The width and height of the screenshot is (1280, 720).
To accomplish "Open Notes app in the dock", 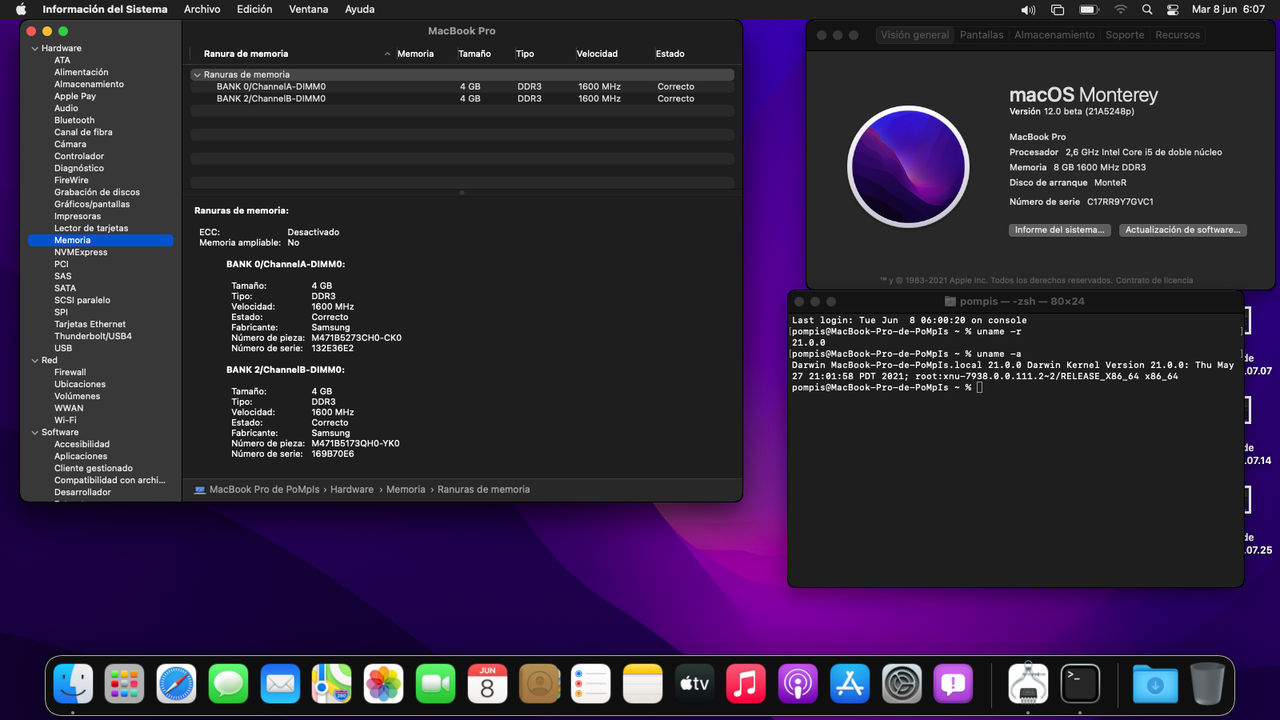I will pos(643,684).
